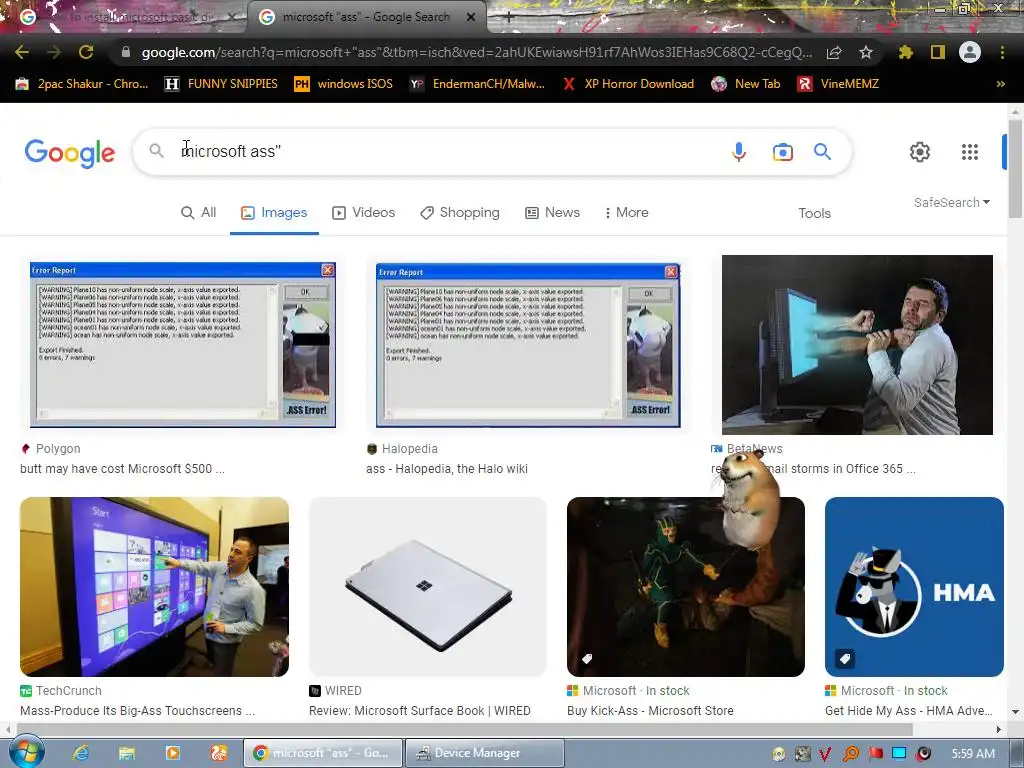Bookmark this page with the star icon
Viewport: 1024px width, 768px height.
tap(865, 52)
